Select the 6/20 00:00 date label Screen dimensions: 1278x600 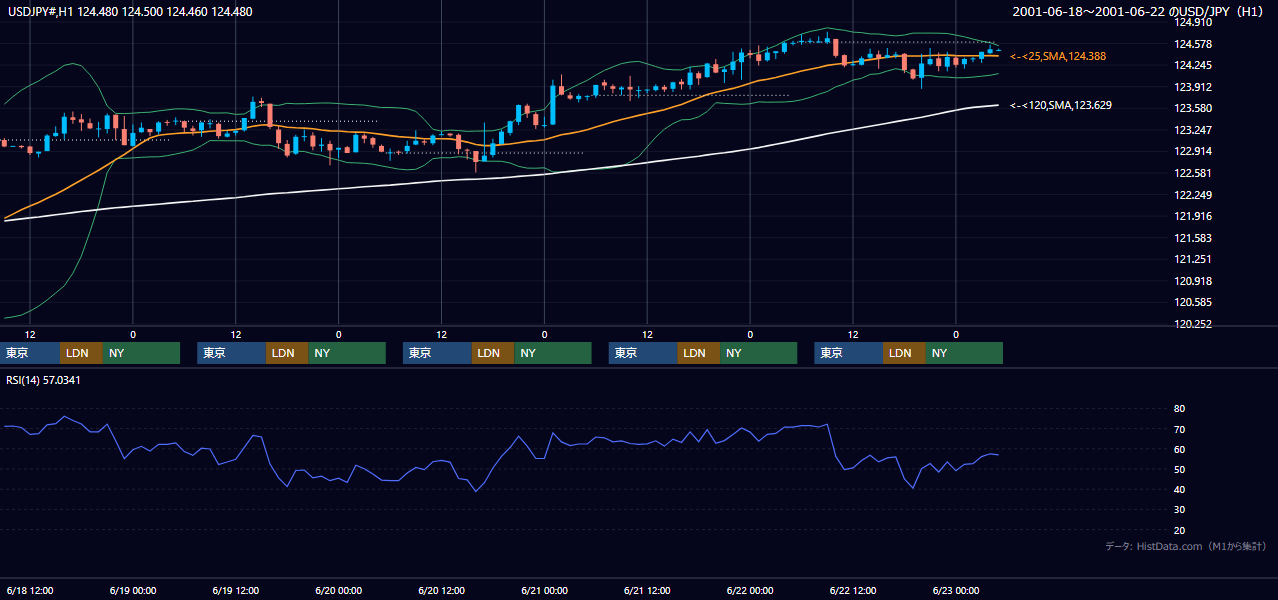(338, 591)
